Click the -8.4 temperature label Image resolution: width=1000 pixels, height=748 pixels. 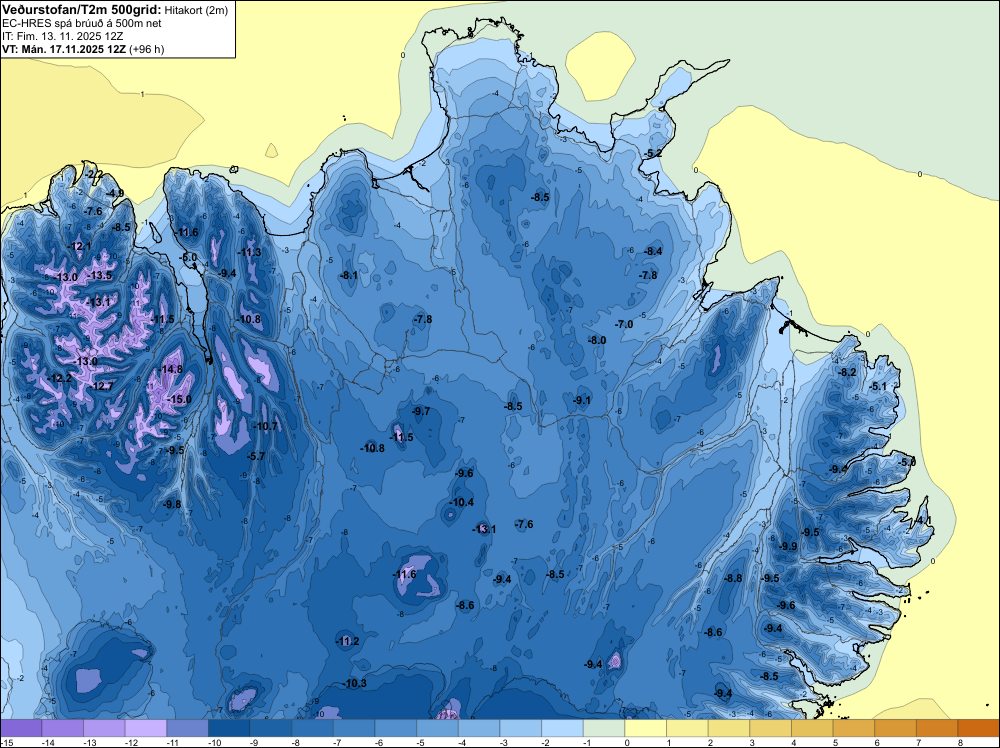pos(653,251)
